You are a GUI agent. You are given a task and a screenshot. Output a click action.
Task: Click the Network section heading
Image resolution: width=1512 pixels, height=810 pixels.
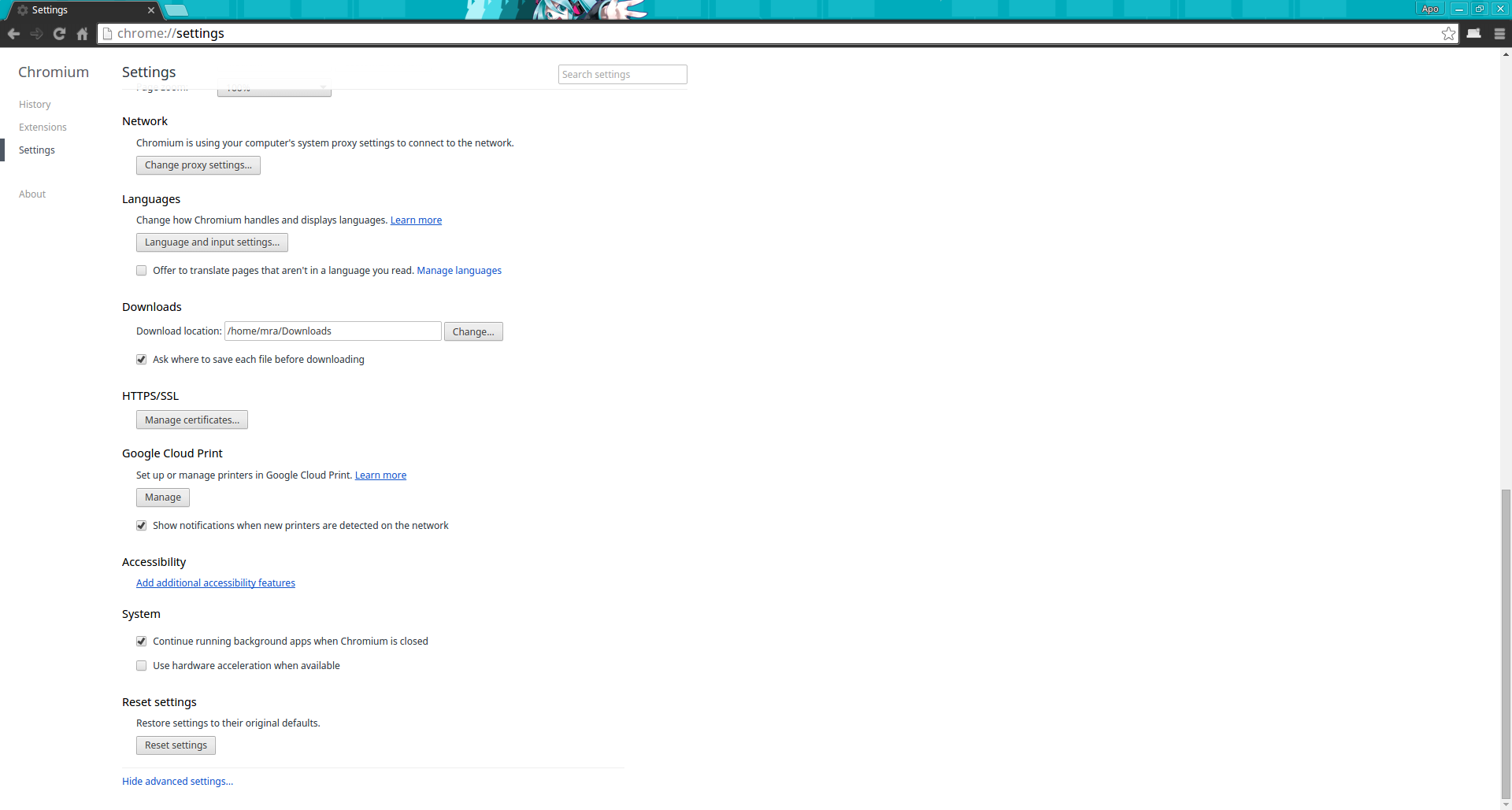[145, 121]
